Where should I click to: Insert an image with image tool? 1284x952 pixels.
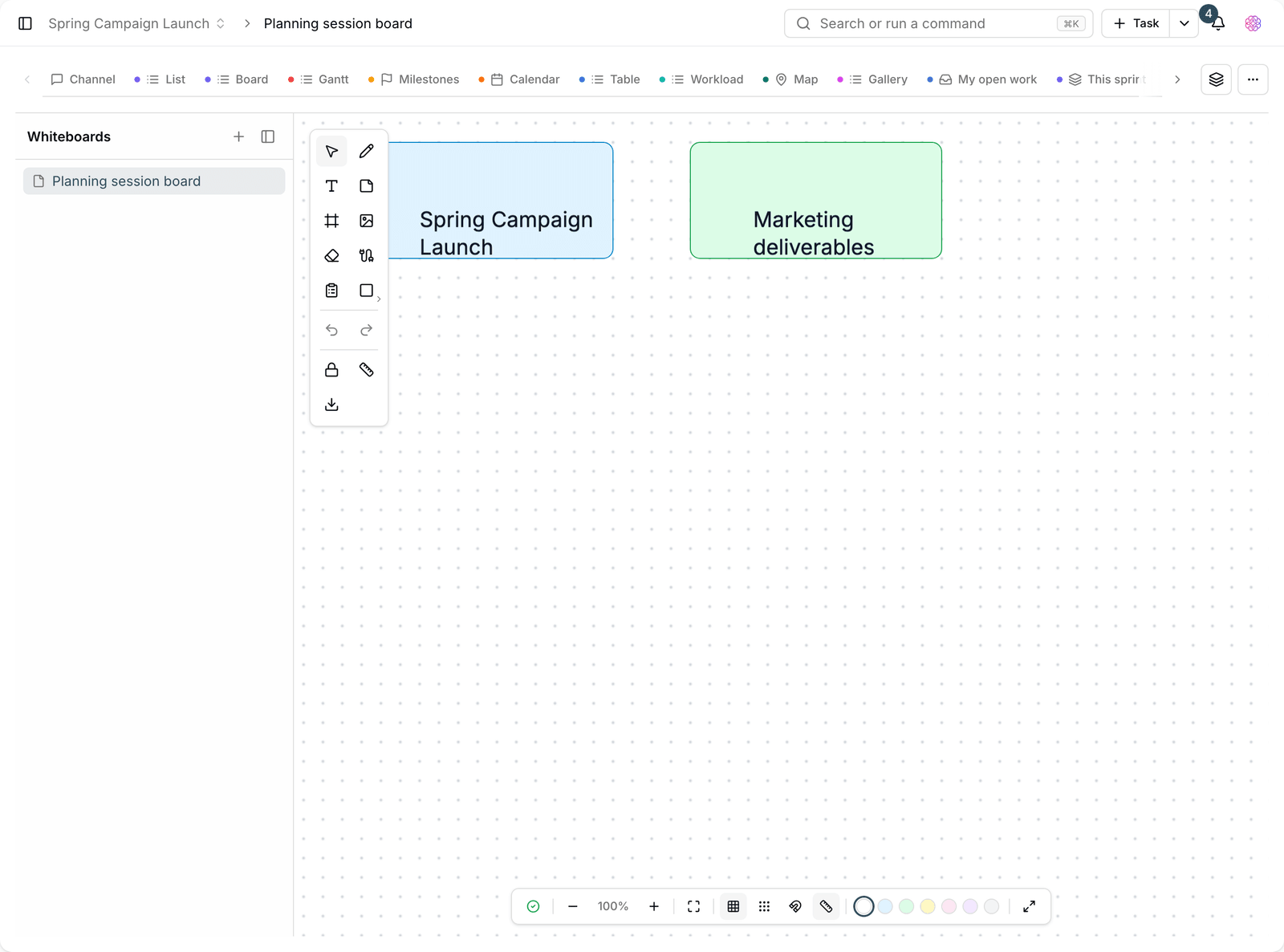pyautogui.click(x=366, y=221)
